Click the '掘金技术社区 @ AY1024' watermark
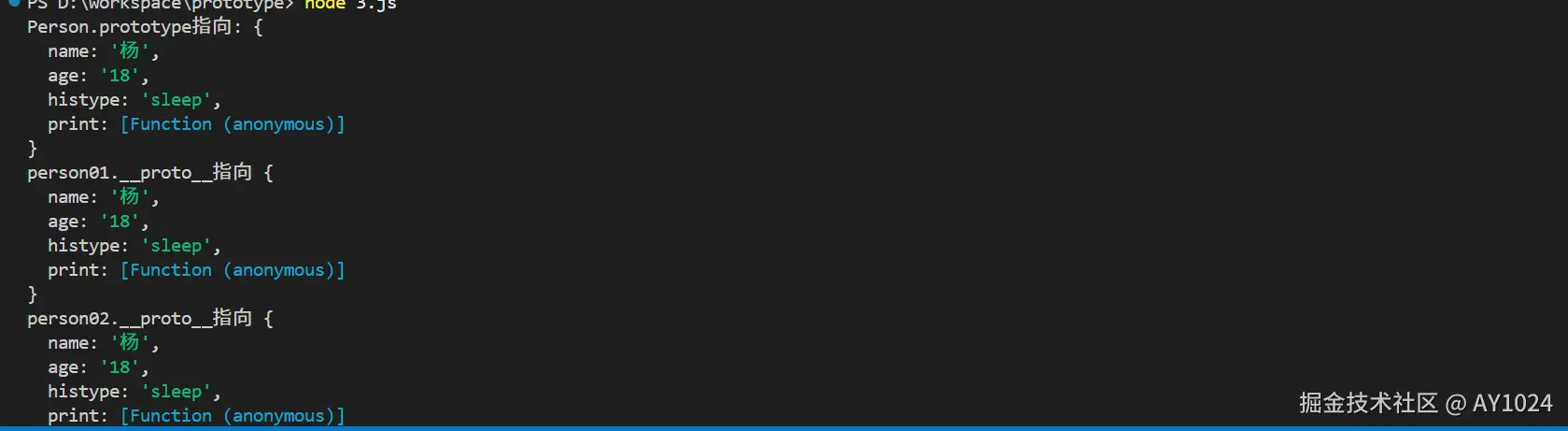1568x431 pixels. click(x=1425, y=403)
